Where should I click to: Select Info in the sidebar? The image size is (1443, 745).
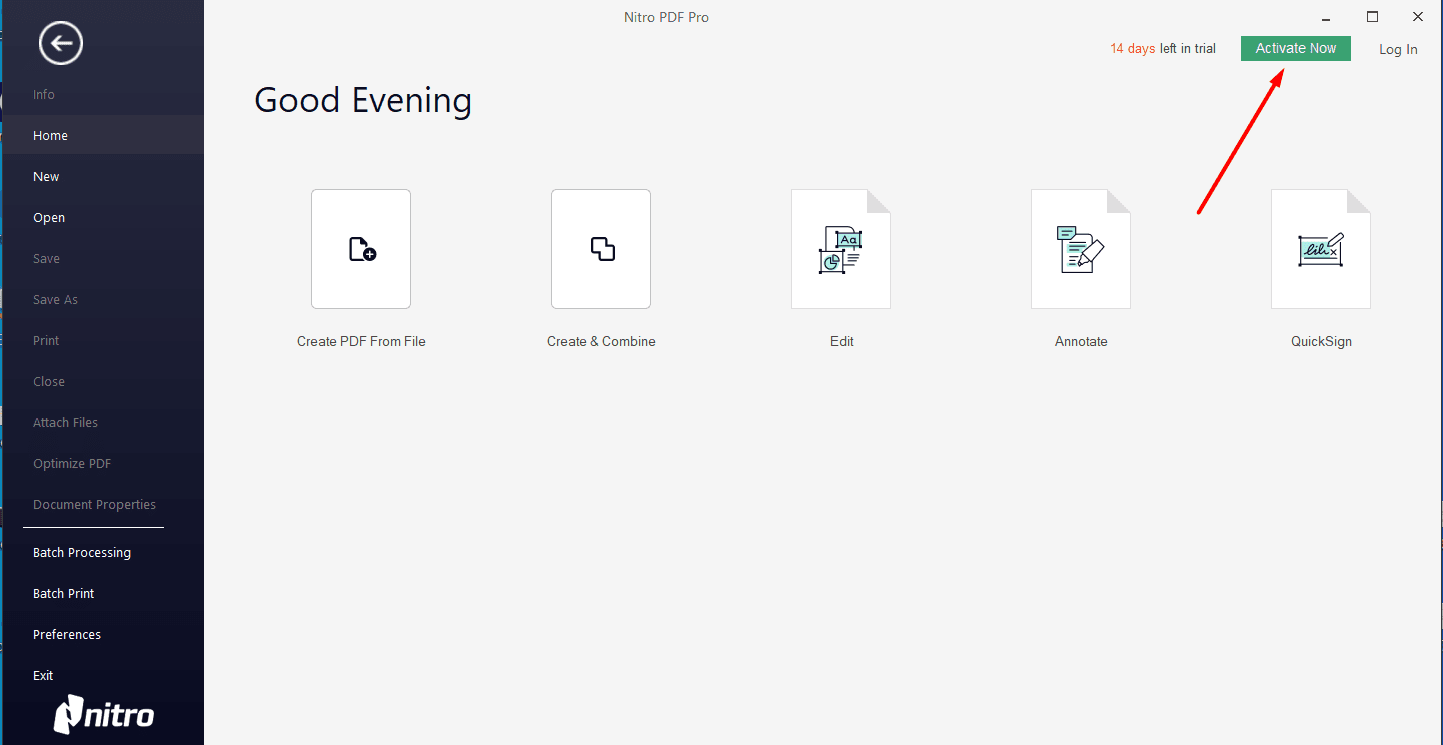click(x=44, y=95)
